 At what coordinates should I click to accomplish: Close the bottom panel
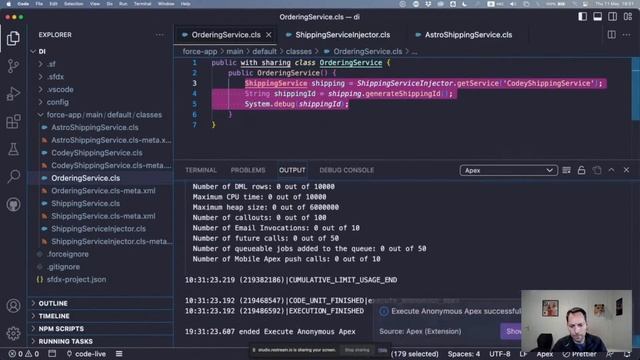627,170
